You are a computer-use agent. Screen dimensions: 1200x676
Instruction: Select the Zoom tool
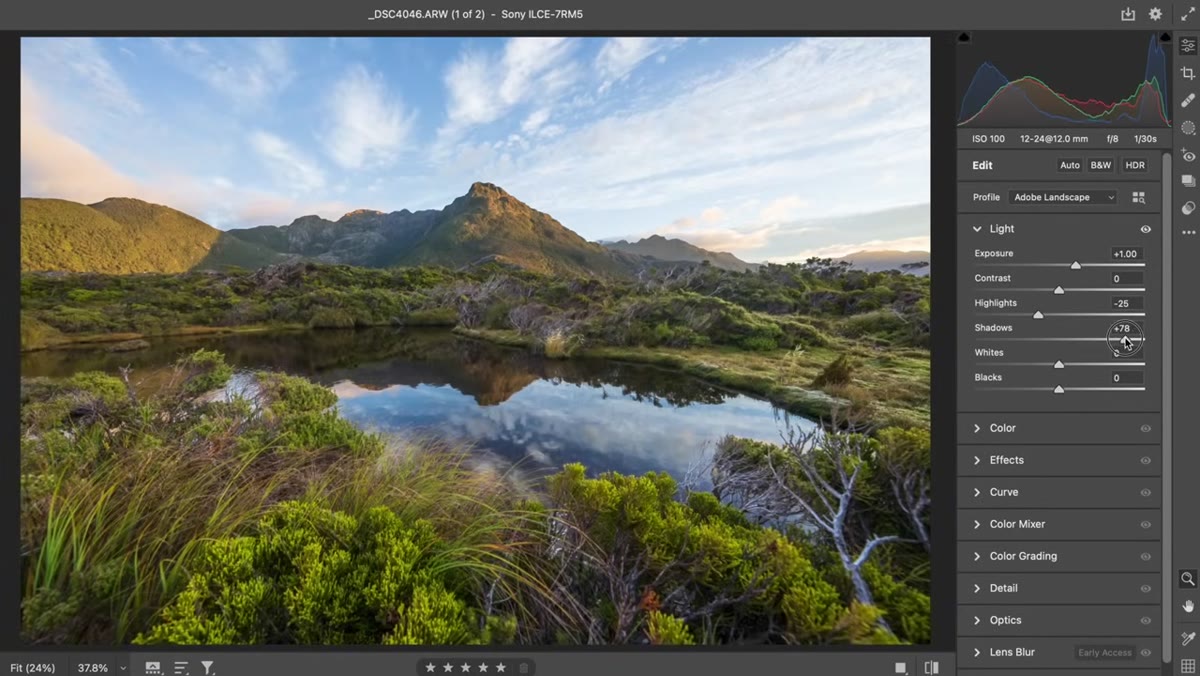coord(1188,579)
